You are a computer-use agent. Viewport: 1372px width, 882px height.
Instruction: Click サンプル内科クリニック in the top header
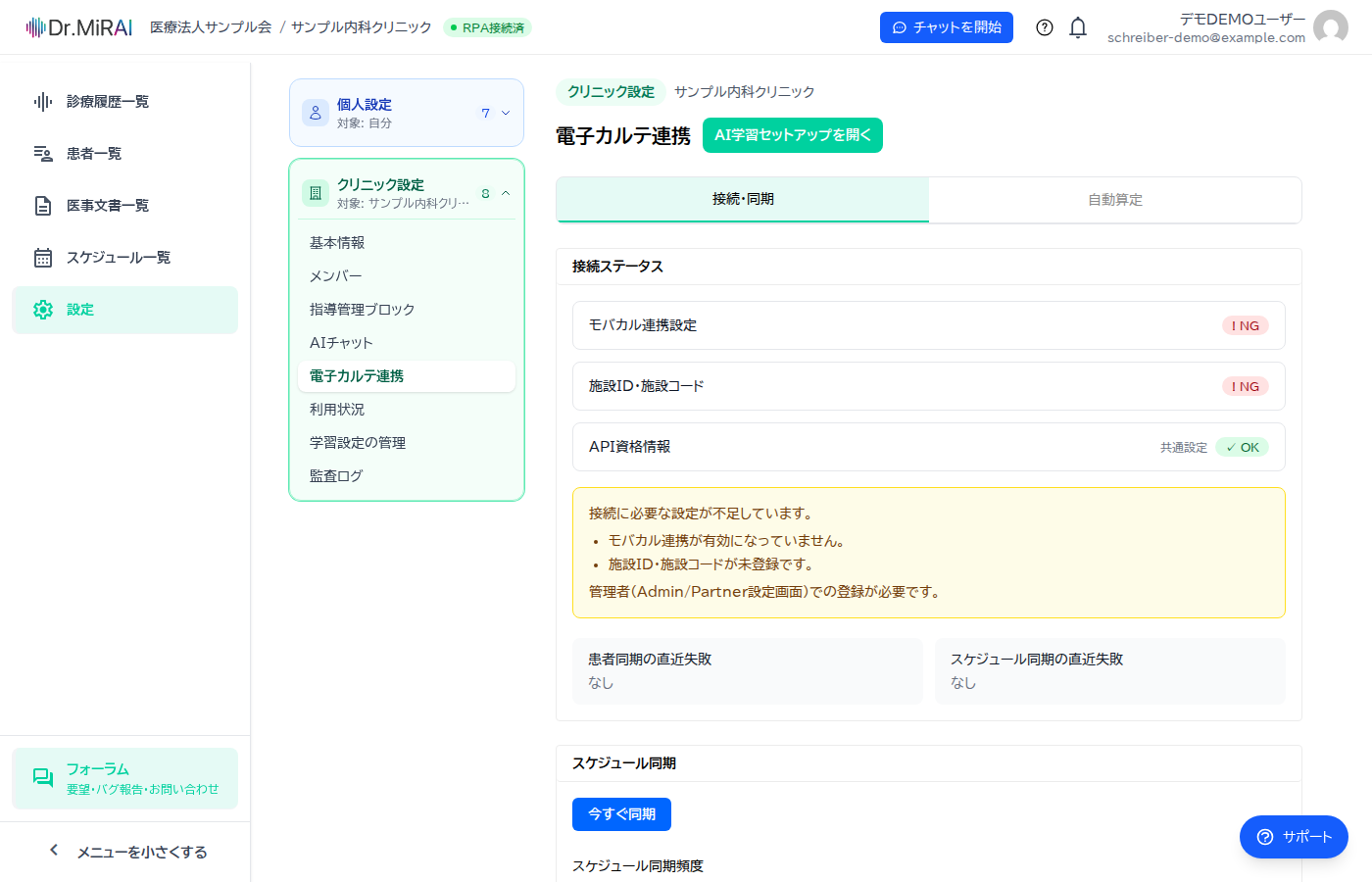pyautogui.click(x=362, y=27)
